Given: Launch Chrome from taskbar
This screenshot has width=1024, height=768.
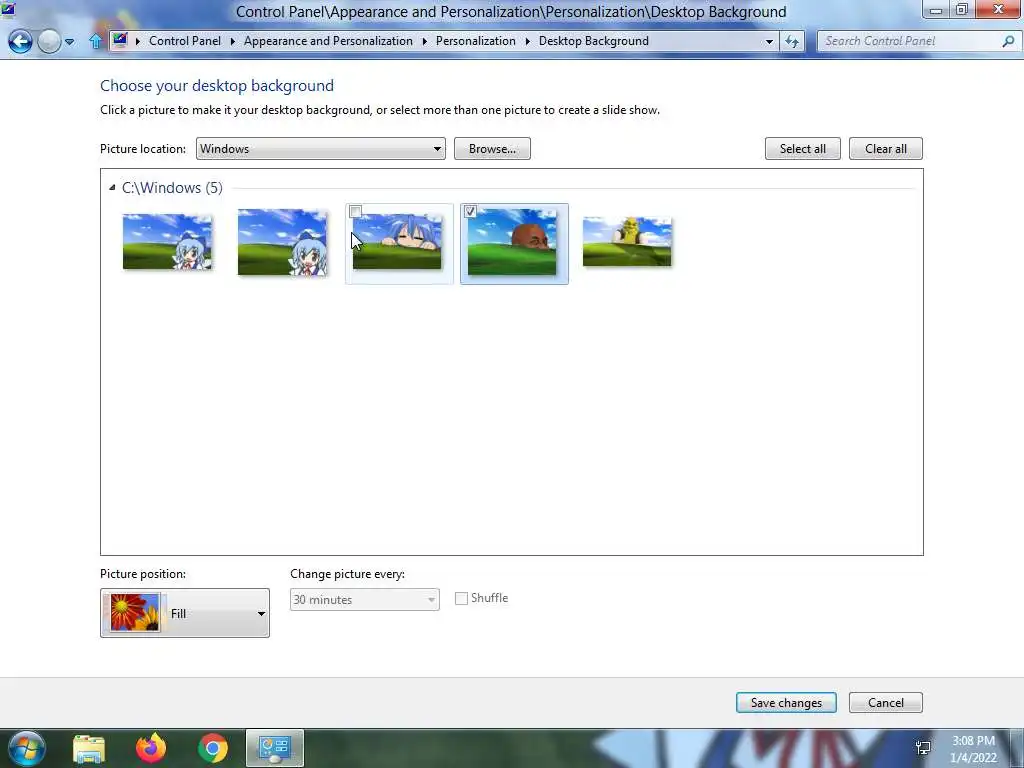Looking at the screenshot, I should pos(213,748).
